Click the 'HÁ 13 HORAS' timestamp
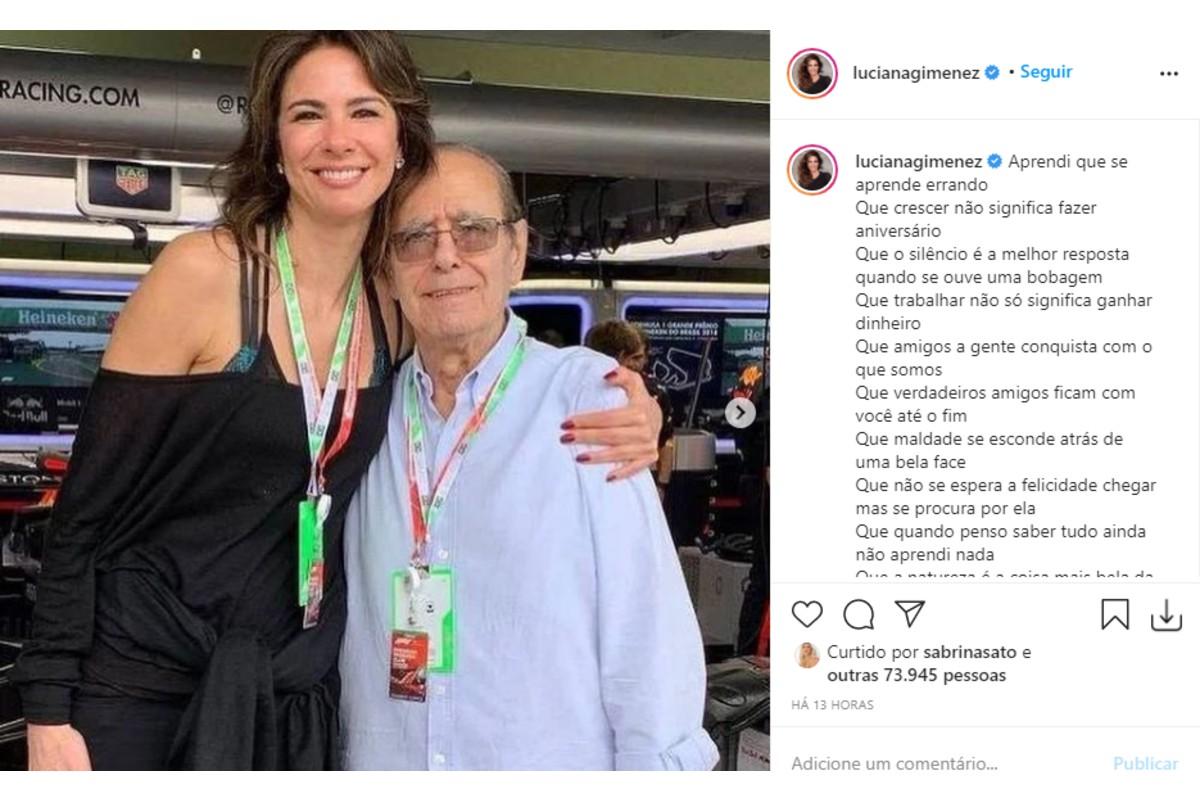This screenshot has height=800, width=1200. [832, 705]
